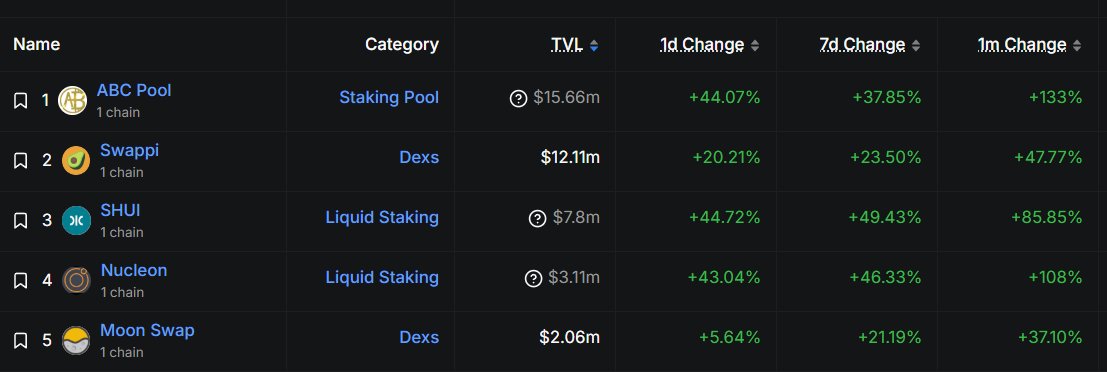This screenshot has height=372, width=1107.
Task: Add Moon Swap to bookmarks
Action: [x=20, y=340]
